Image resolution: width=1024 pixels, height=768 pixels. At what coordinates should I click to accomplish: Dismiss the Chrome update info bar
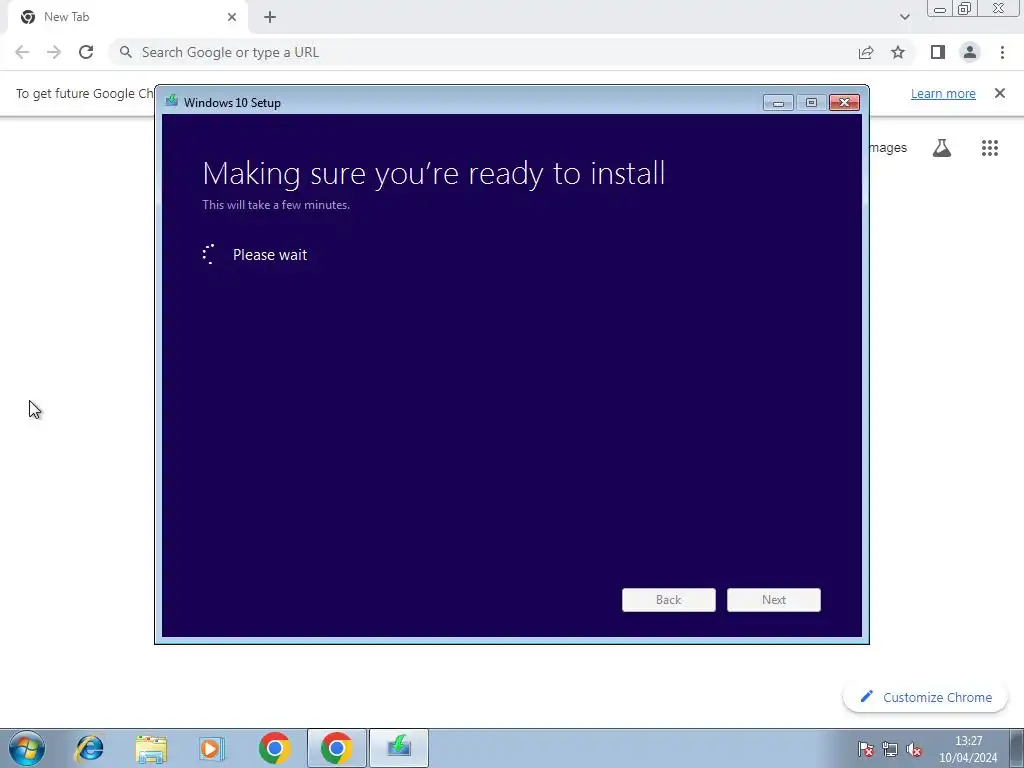point(1000,93)
